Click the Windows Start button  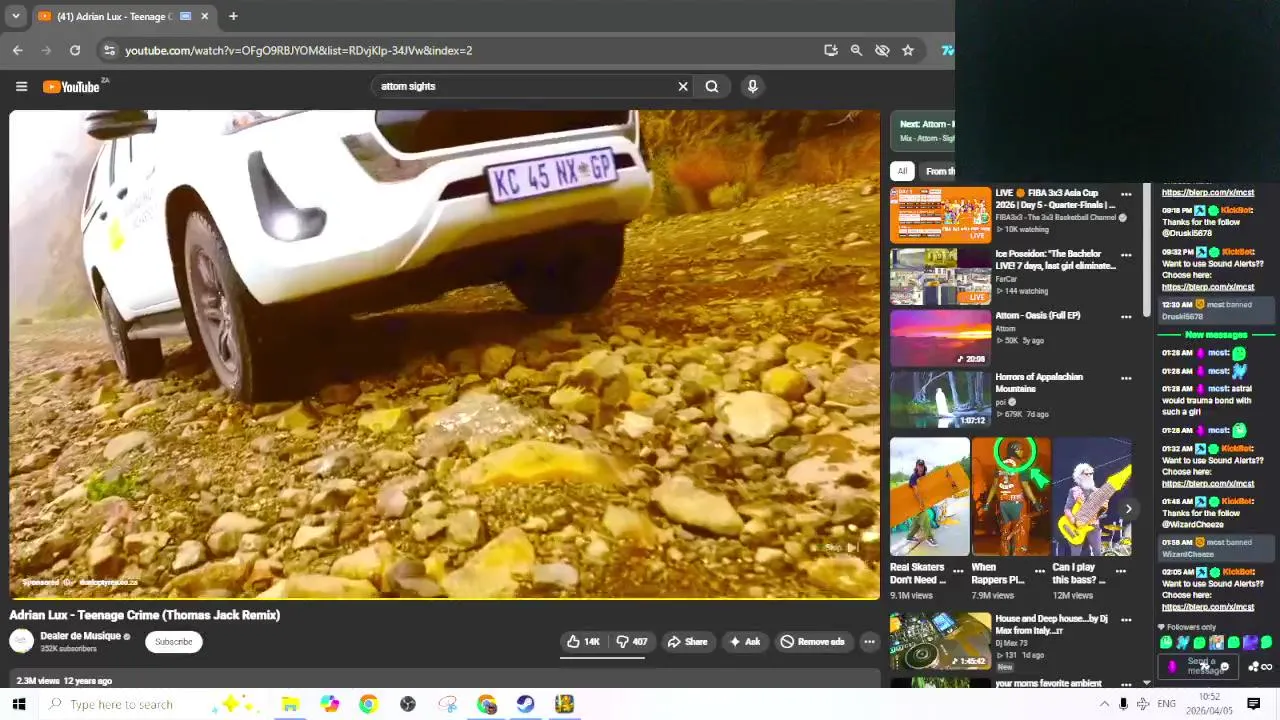click(x=18, y=704)
